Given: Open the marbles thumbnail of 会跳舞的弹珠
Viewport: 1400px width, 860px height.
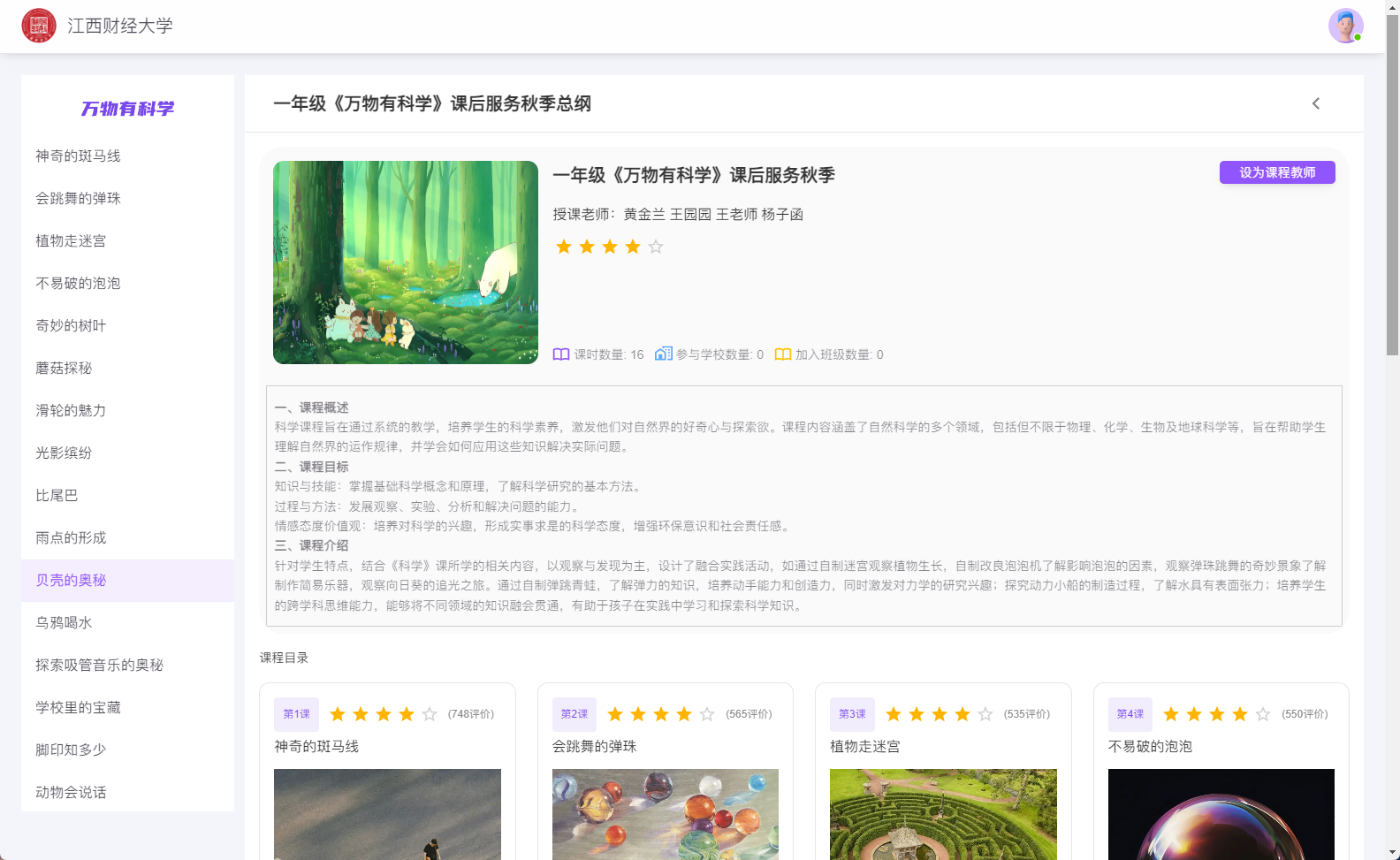Looking at the screenshot, I should tap(666, 814).
